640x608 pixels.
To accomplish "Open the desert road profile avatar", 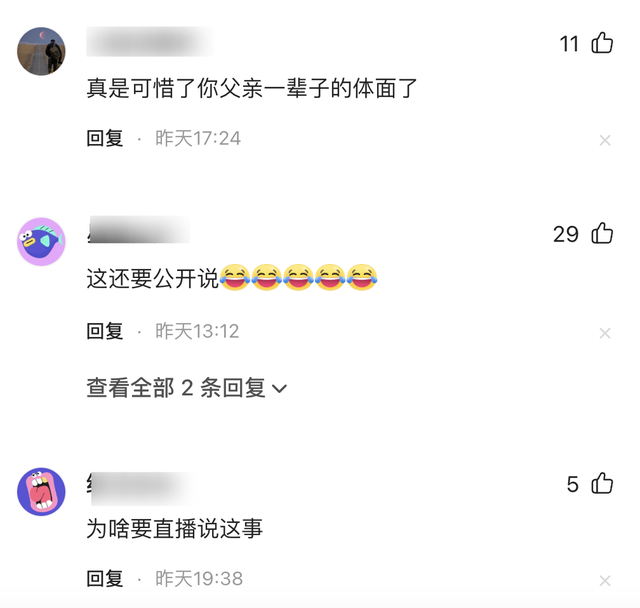I will (x=41, y=51).
